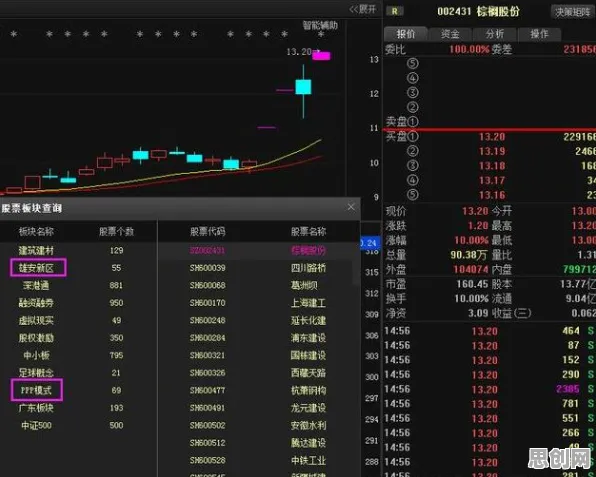The width and height of the screenshot is (596, 477).
Task: Switch to the 分析 tab
Action: tap(495, 34)
